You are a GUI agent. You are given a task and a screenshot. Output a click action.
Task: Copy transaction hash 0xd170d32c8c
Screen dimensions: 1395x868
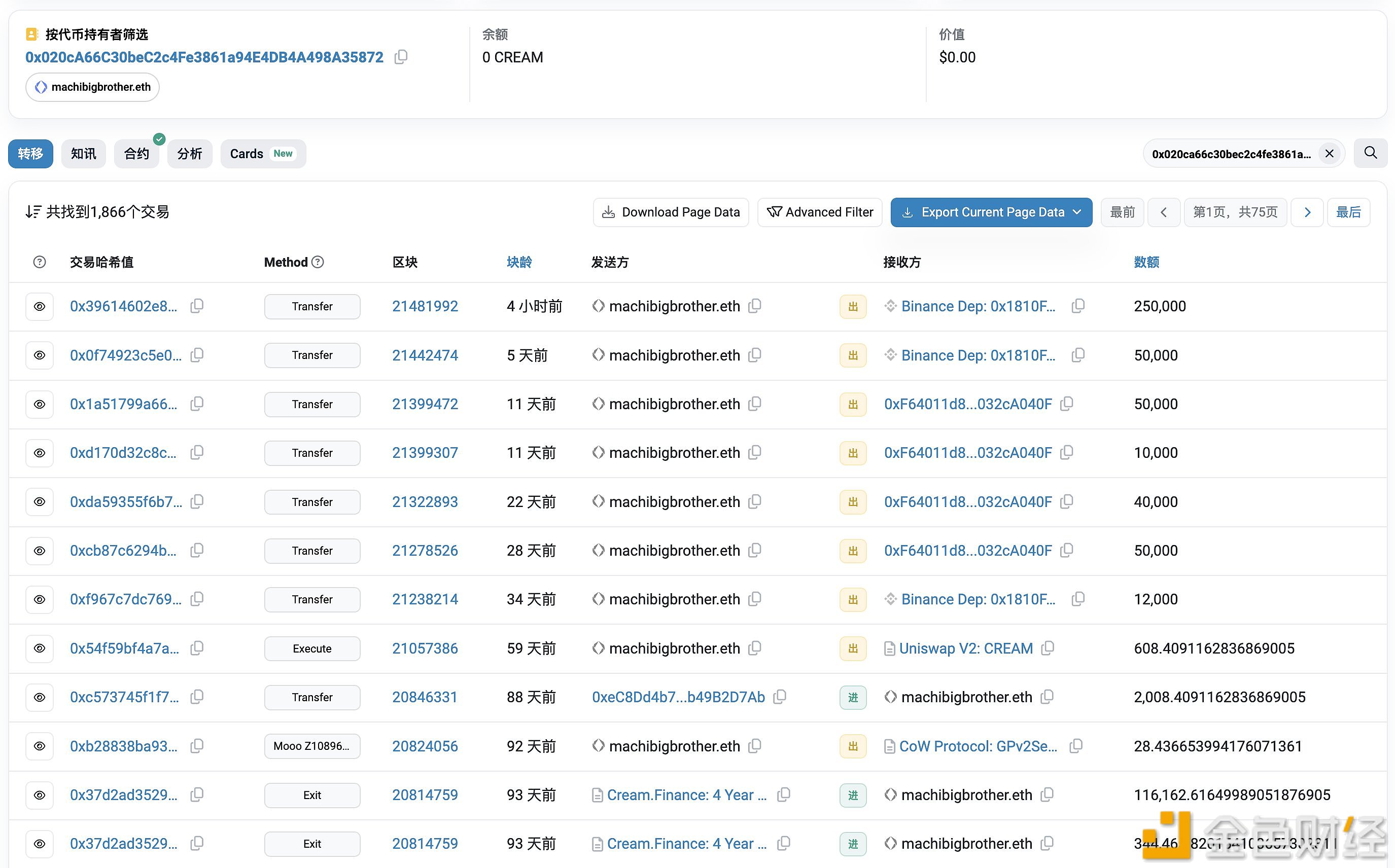(197, 452)
